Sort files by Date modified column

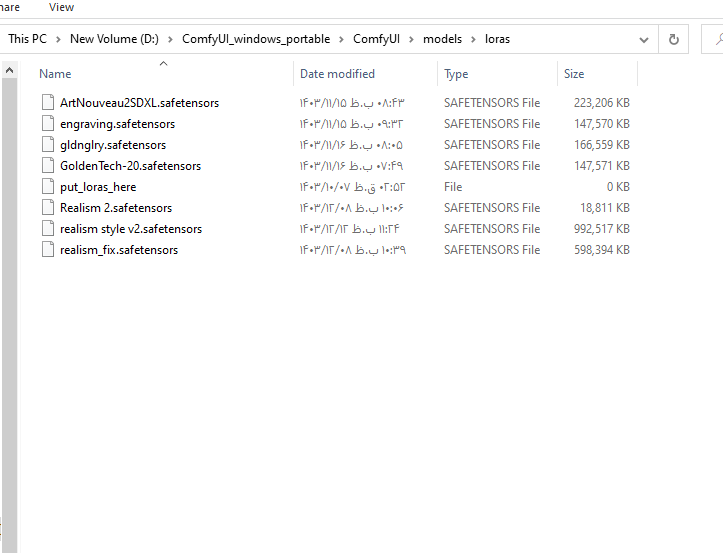[337, 74]
